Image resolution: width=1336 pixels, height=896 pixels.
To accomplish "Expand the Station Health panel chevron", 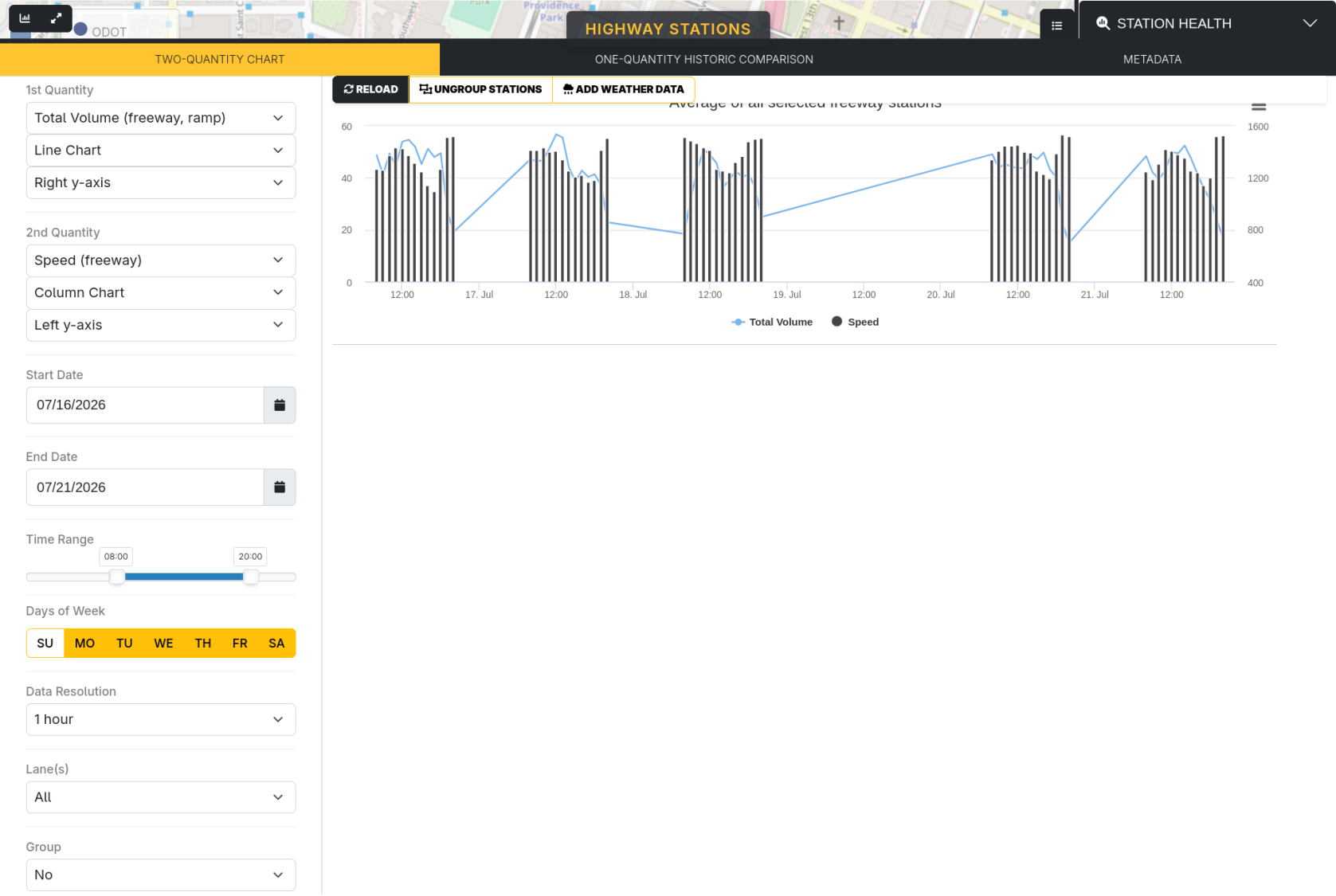I will 1310,23.
